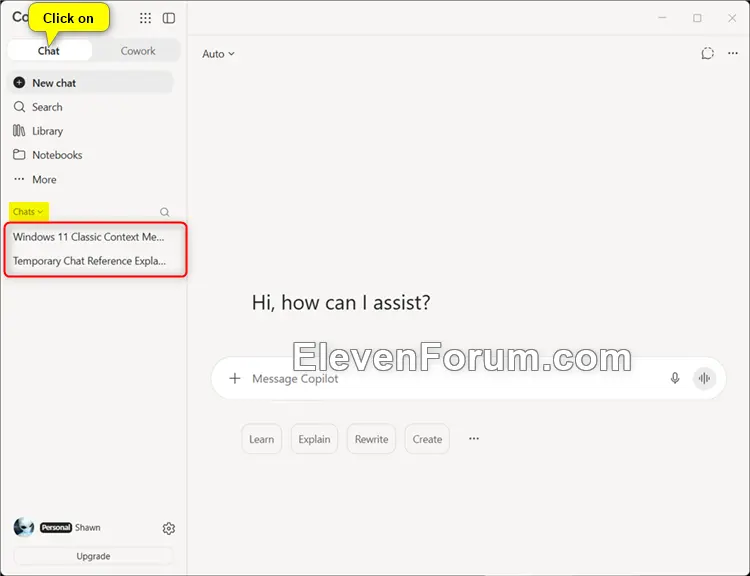This screenshot has height=576, width=750.
Task: Start a New chat
Action: [91, 83]
